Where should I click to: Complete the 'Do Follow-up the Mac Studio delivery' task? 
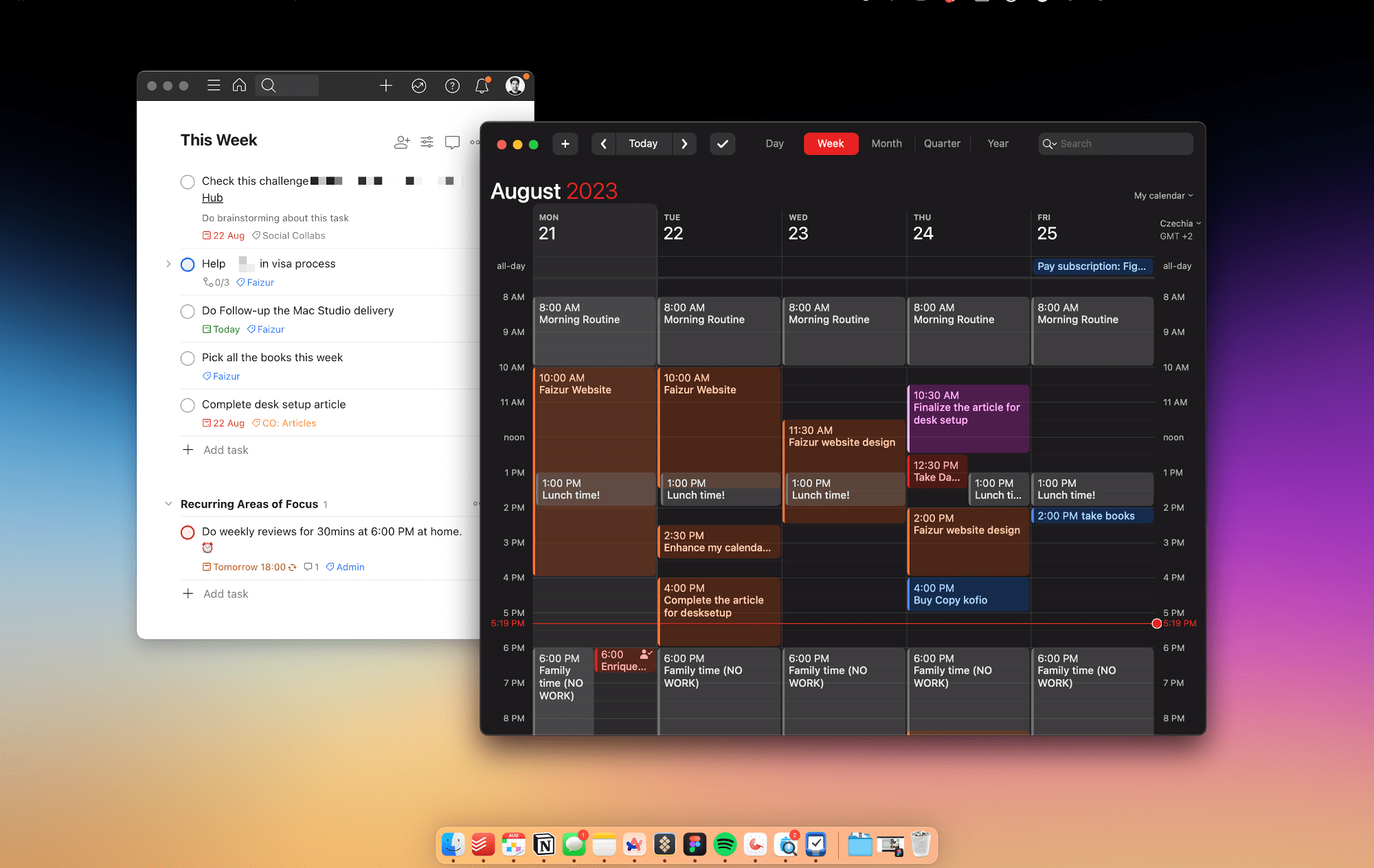click(x=188, y=311)
